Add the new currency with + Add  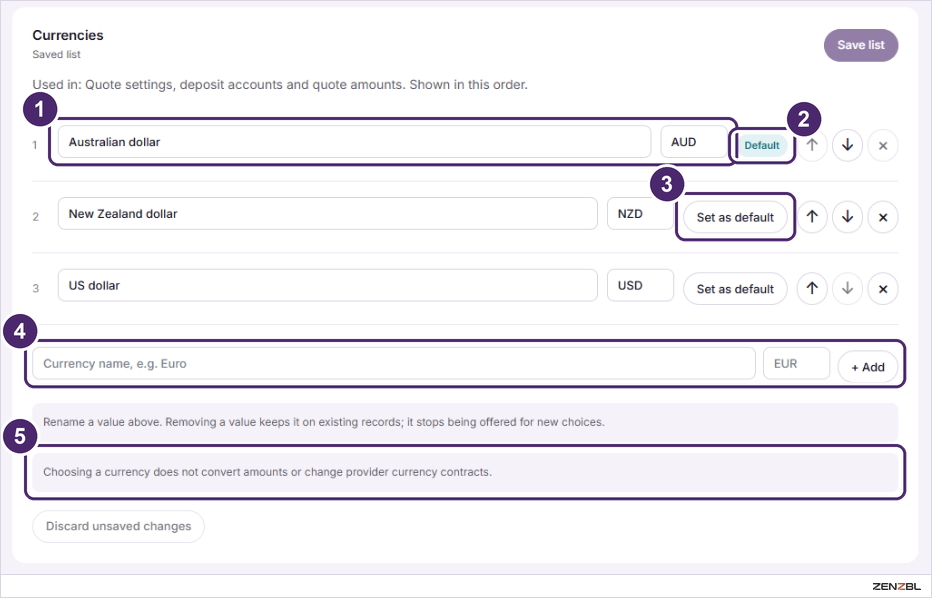coord(868,367)
